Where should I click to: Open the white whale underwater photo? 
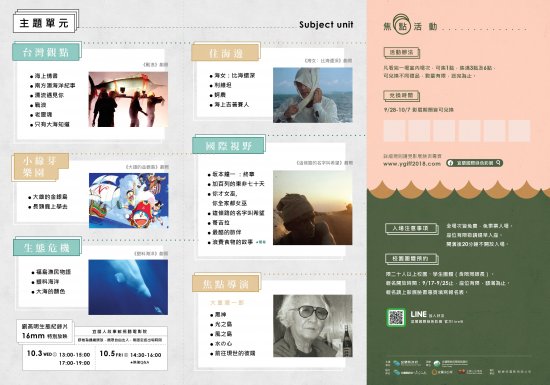pyautogui.click(x=128, y=287)
